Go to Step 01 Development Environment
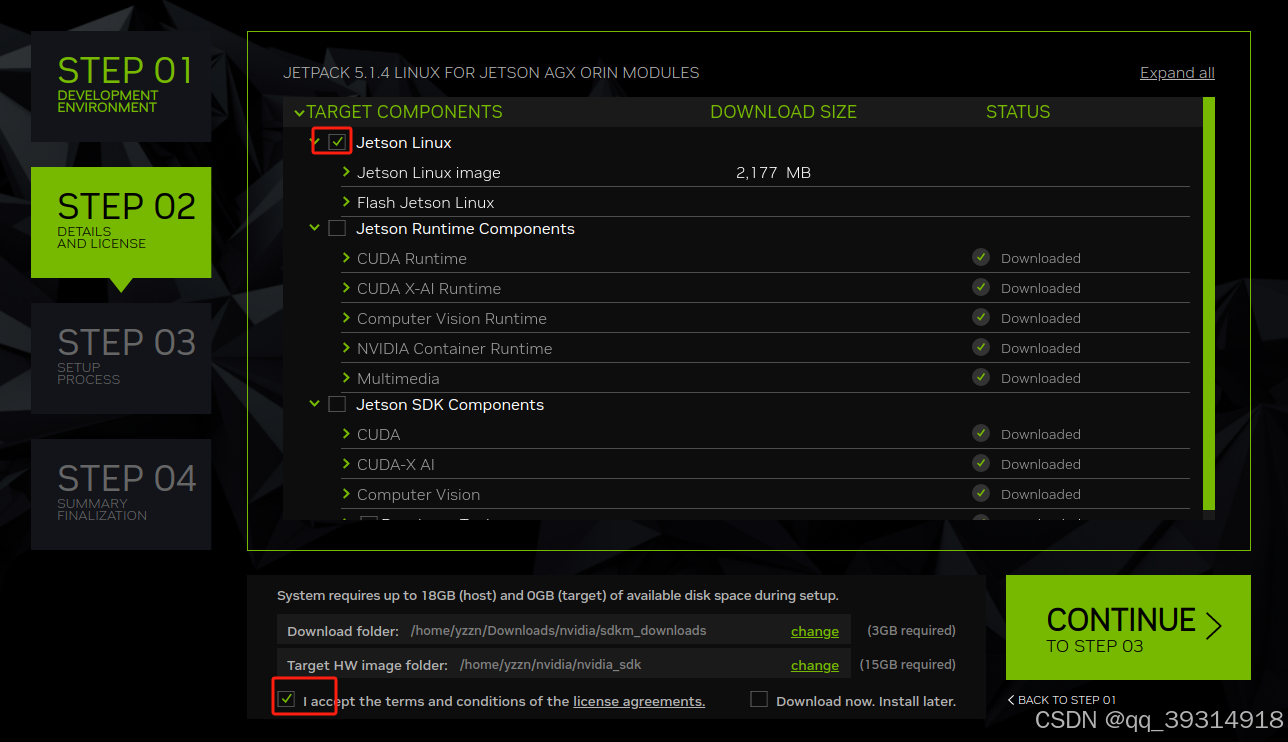The width and height of the screenshot is (1288, 742). (121, 86)
